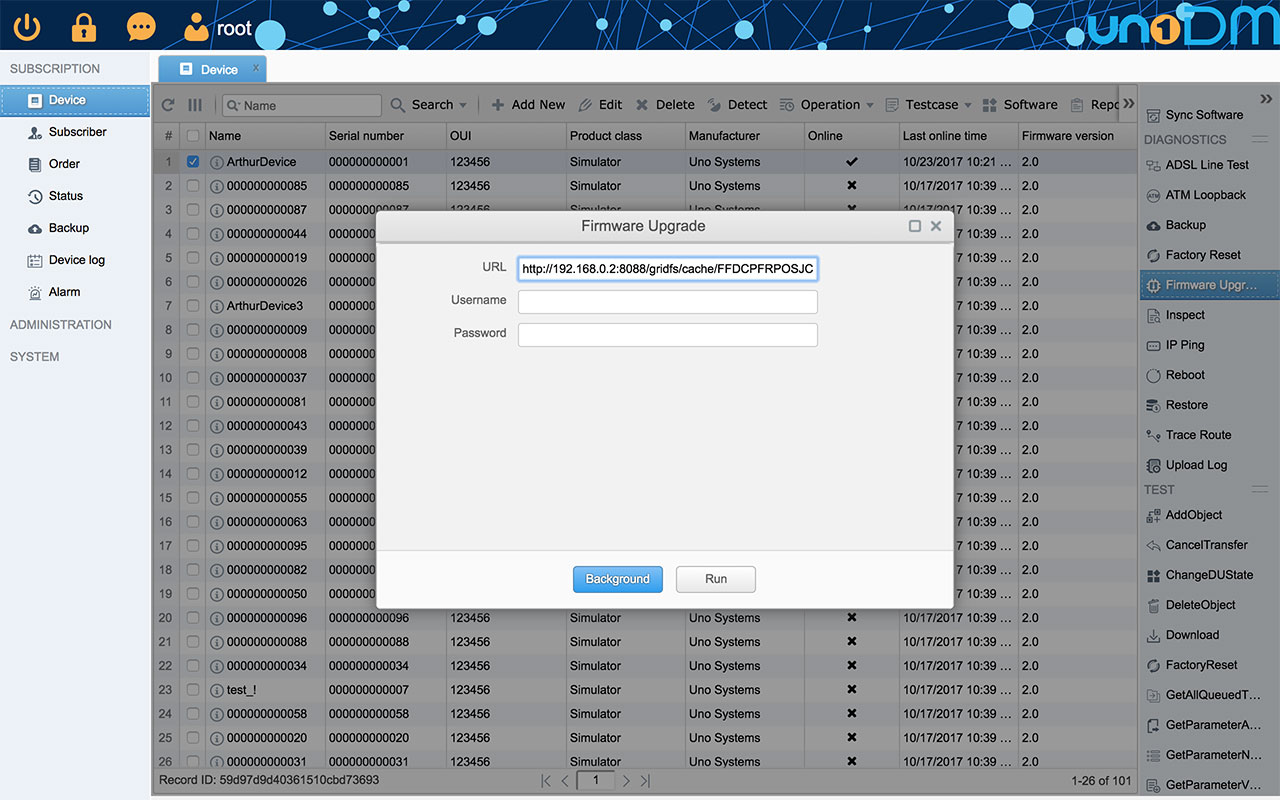The height and width of the screenshot is (800, 1280).
Task: Uncheck the ArthurDevice row checkbox
Action: click(193, 161)
